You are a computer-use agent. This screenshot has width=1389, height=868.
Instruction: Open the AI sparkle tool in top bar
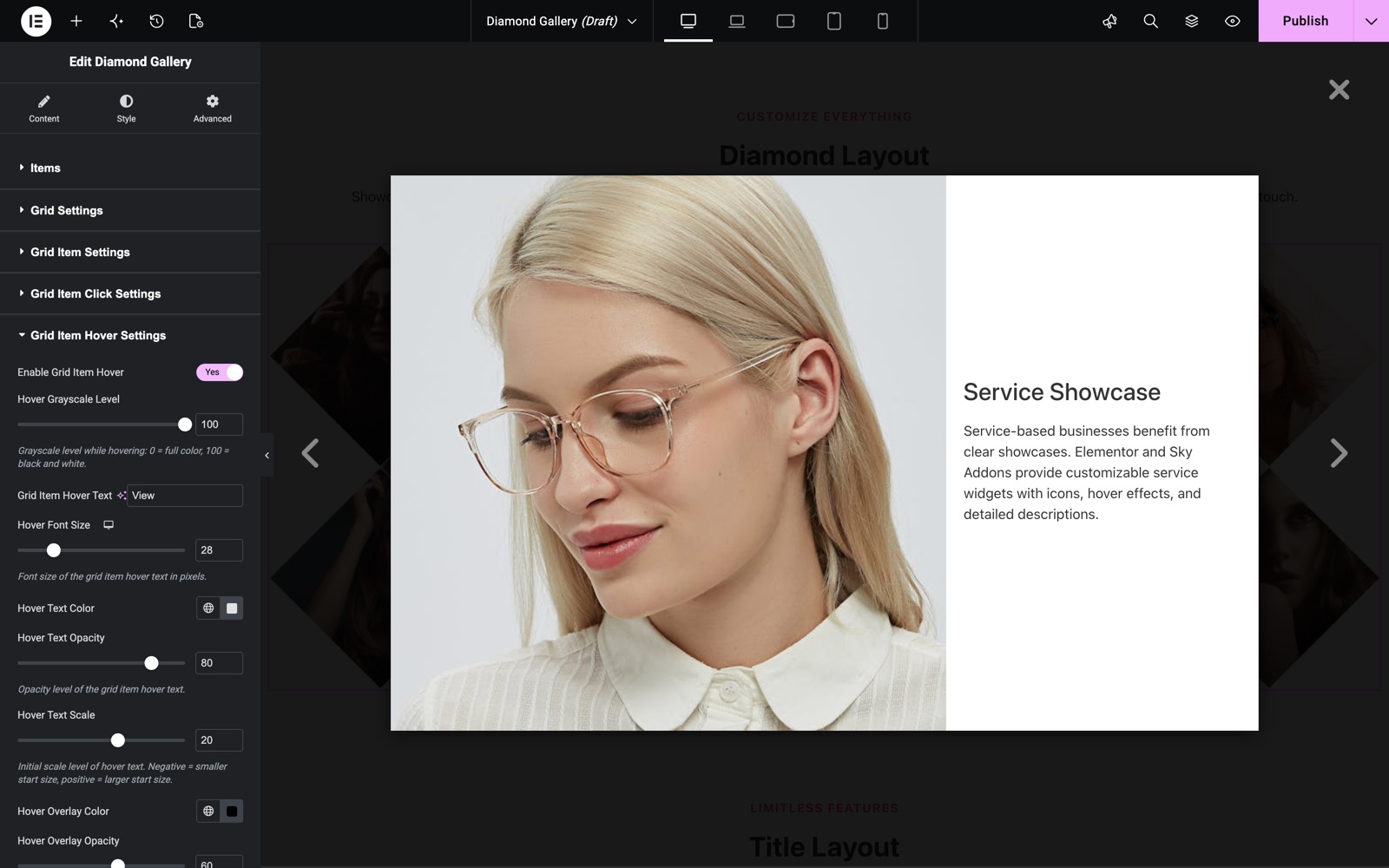[116, 21]
